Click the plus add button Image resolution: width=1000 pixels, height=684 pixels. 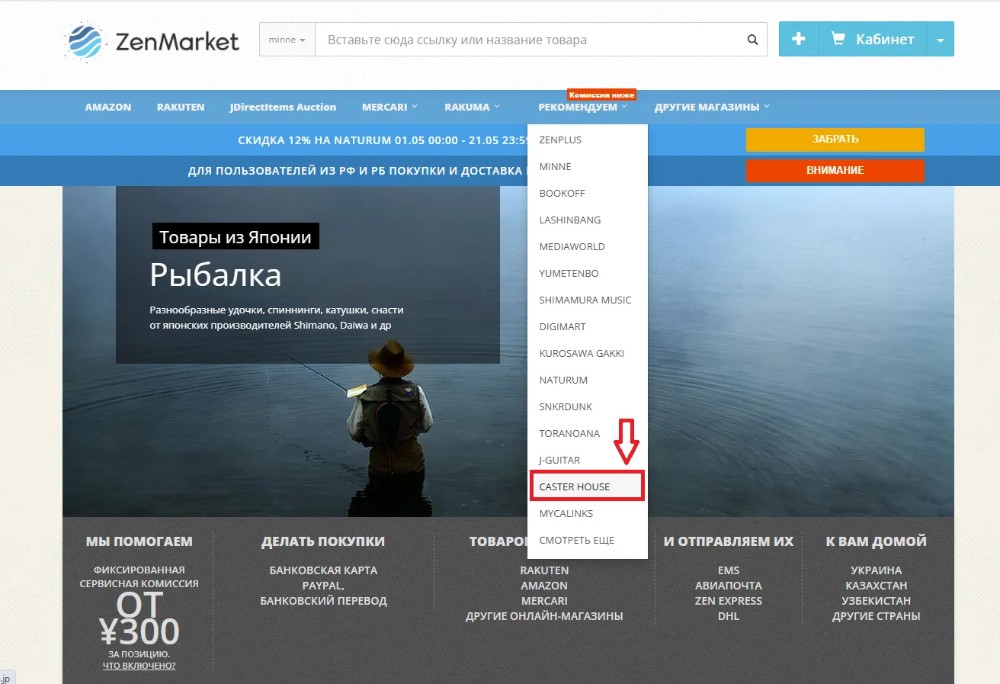[798, 39]
